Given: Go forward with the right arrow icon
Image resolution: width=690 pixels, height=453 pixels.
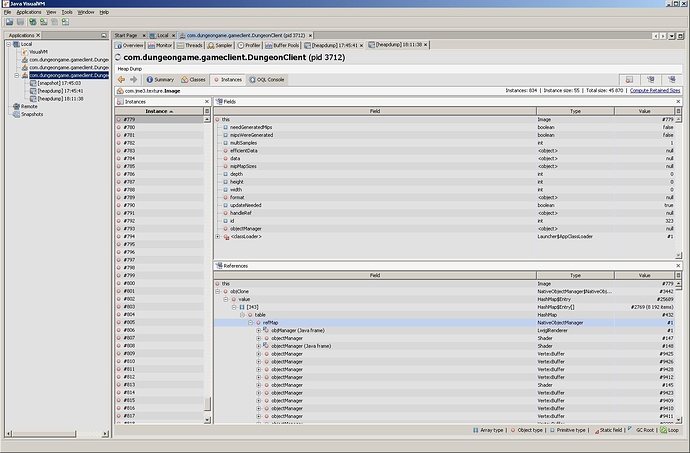Looking at the screenshot, I should pyautogui.click(x=133, y=80).
